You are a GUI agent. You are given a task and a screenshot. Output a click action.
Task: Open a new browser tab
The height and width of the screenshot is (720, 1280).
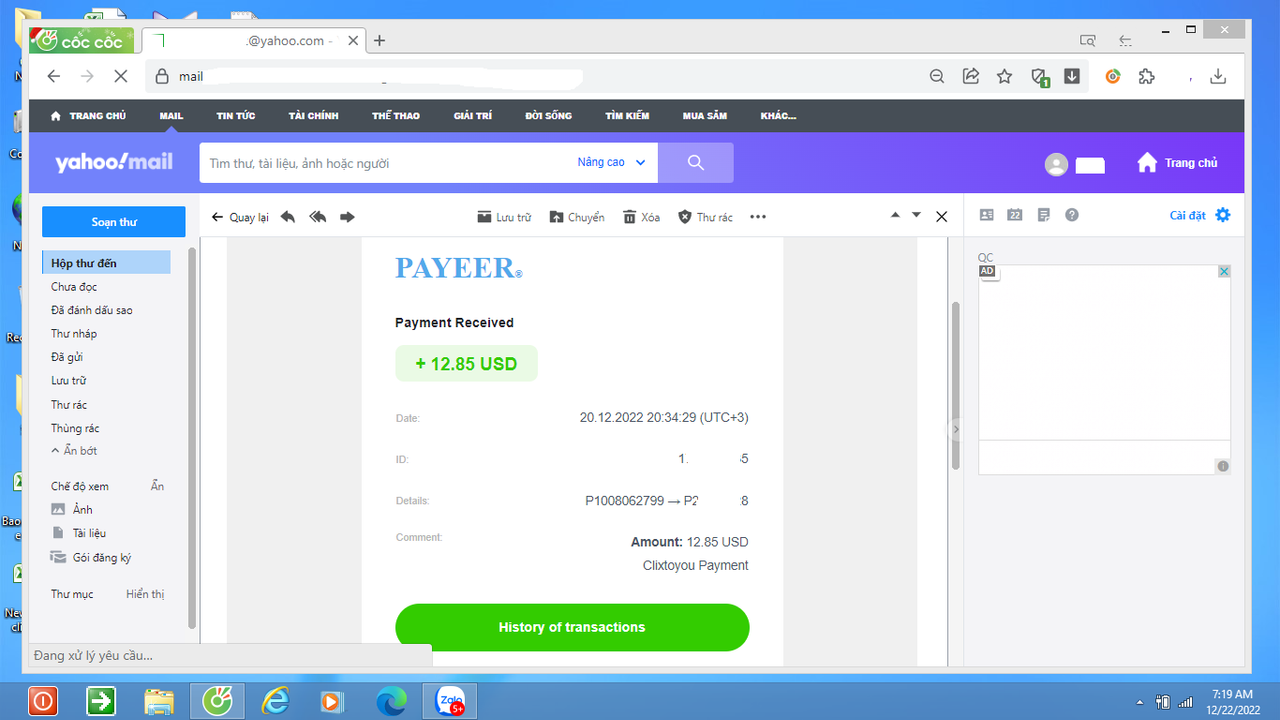380,41
